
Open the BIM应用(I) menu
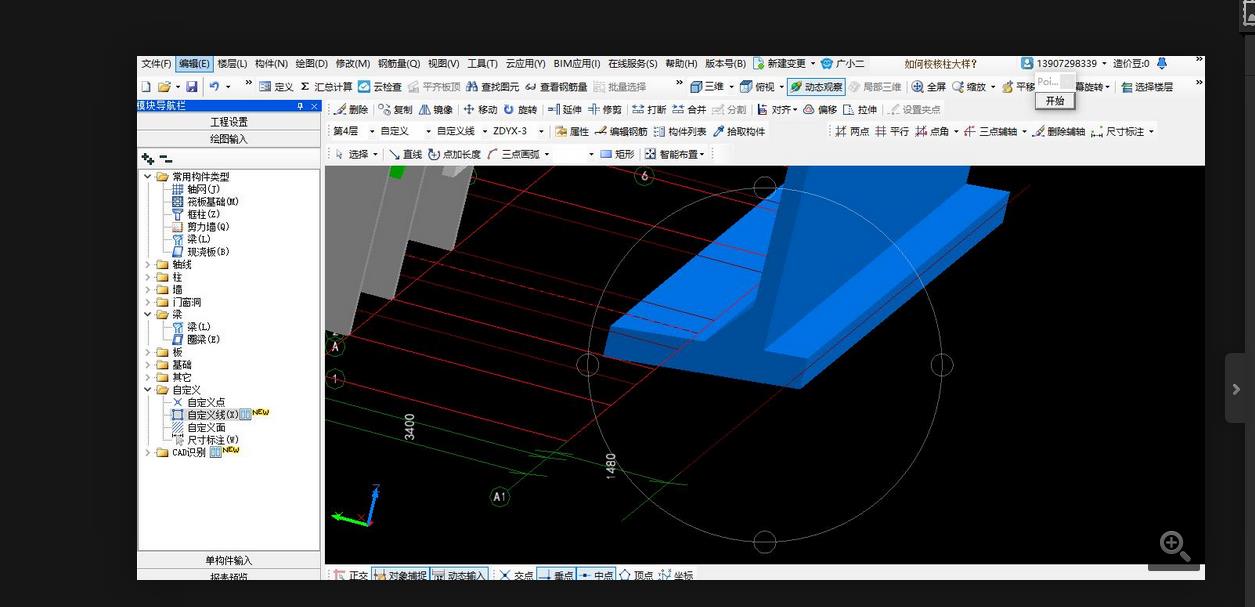tap(577, 64)
